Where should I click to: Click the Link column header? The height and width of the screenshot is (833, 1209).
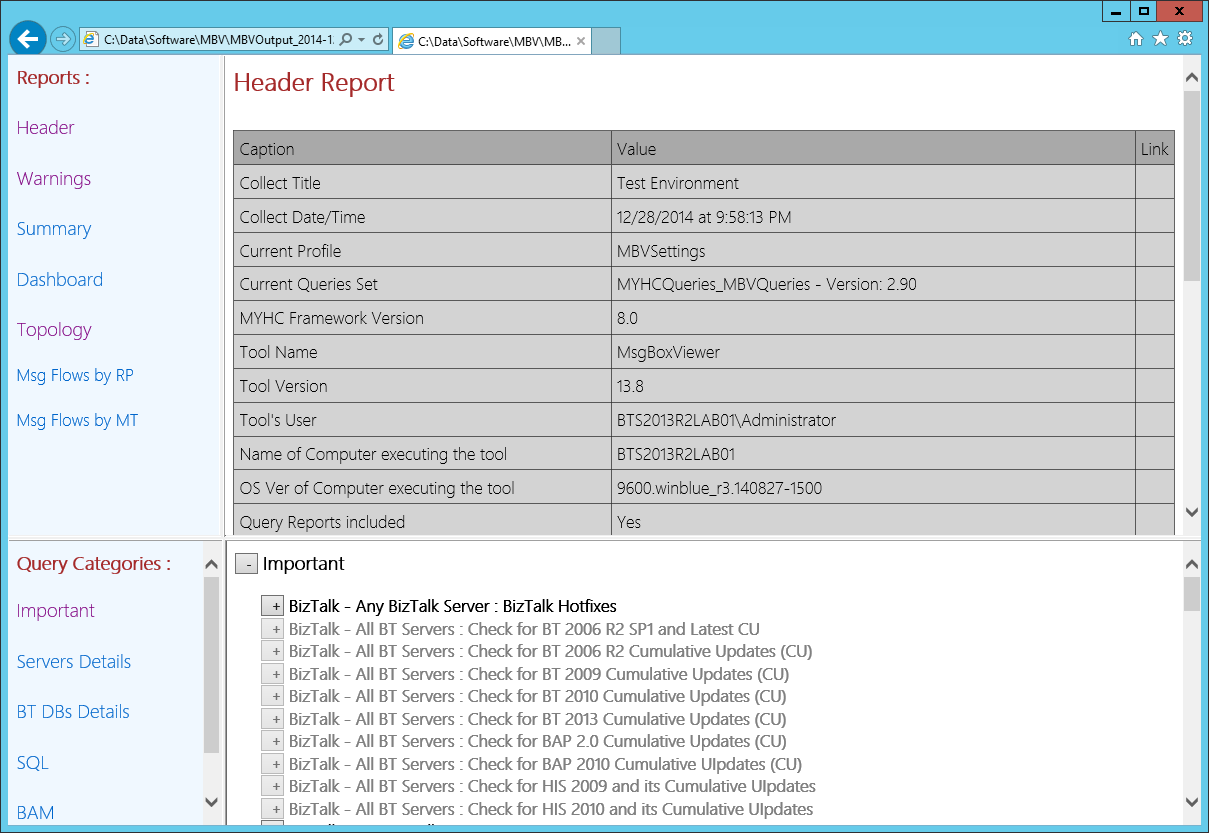click(x=1155, y=148)
